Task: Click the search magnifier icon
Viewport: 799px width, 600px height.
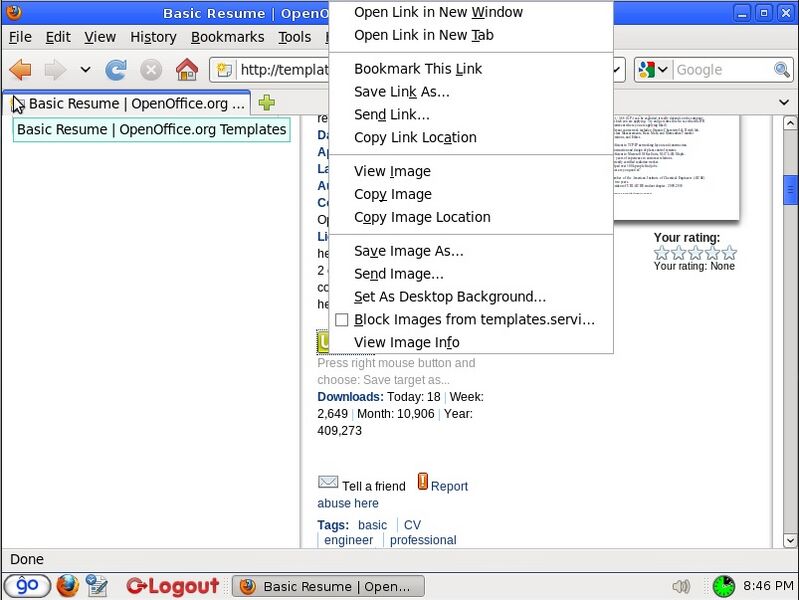Action: coord(782,69)
